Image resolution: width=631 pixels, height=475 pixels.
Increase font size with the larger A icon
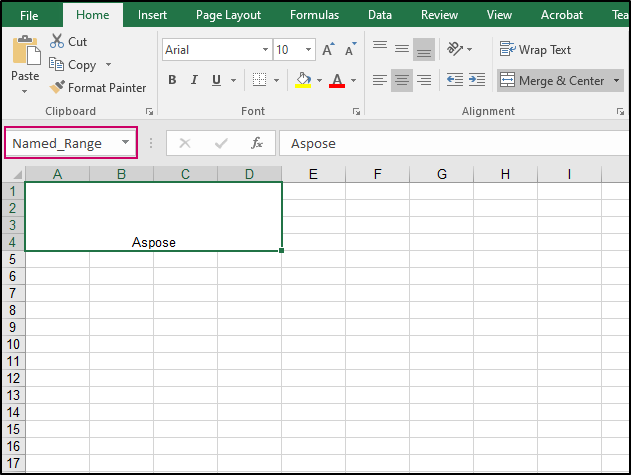(329, 50)
